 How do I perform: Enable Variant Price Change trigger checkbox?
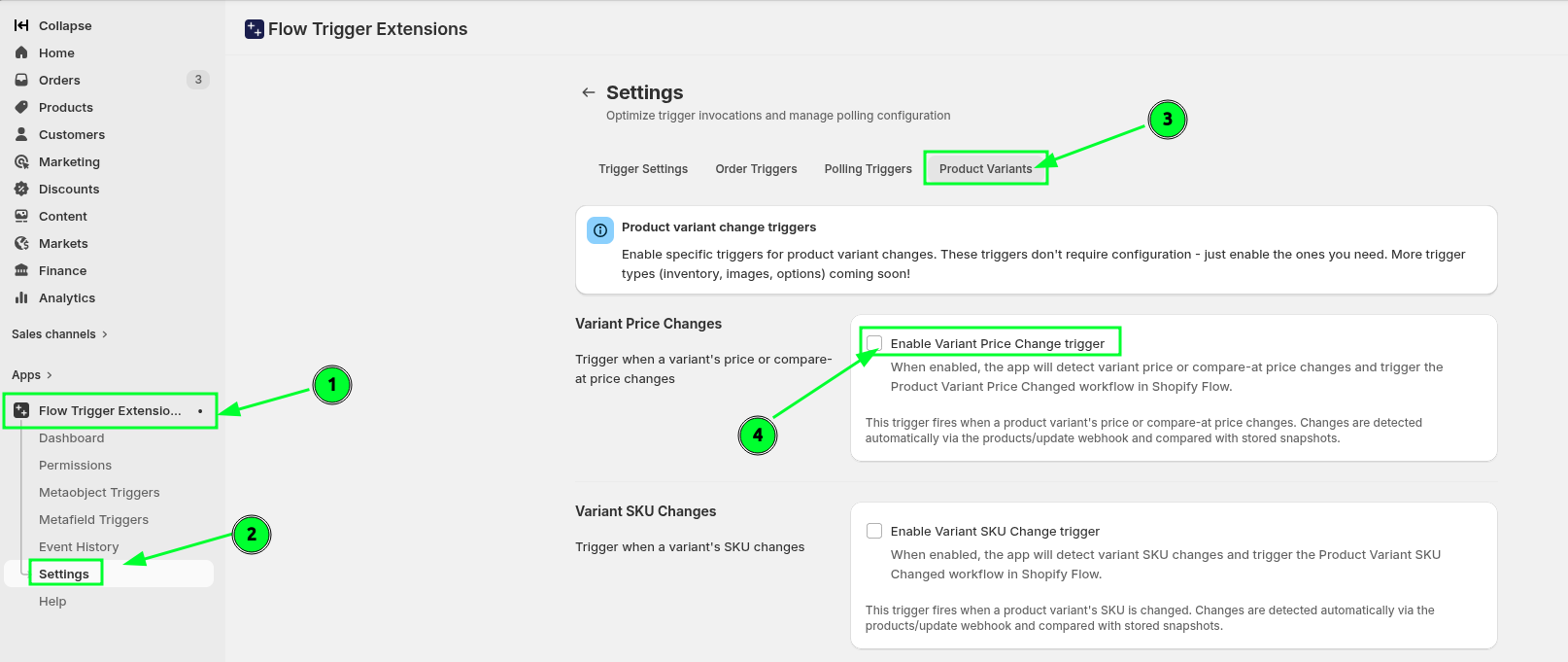[874, 343]
